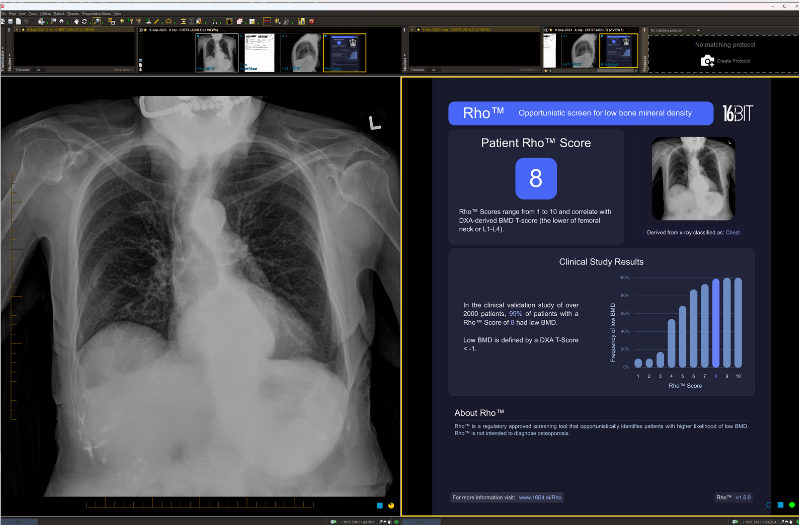Select the lateral chest thumbnail in left strip
The width and height of the screenshot is (799, 525).
[301, 52]
